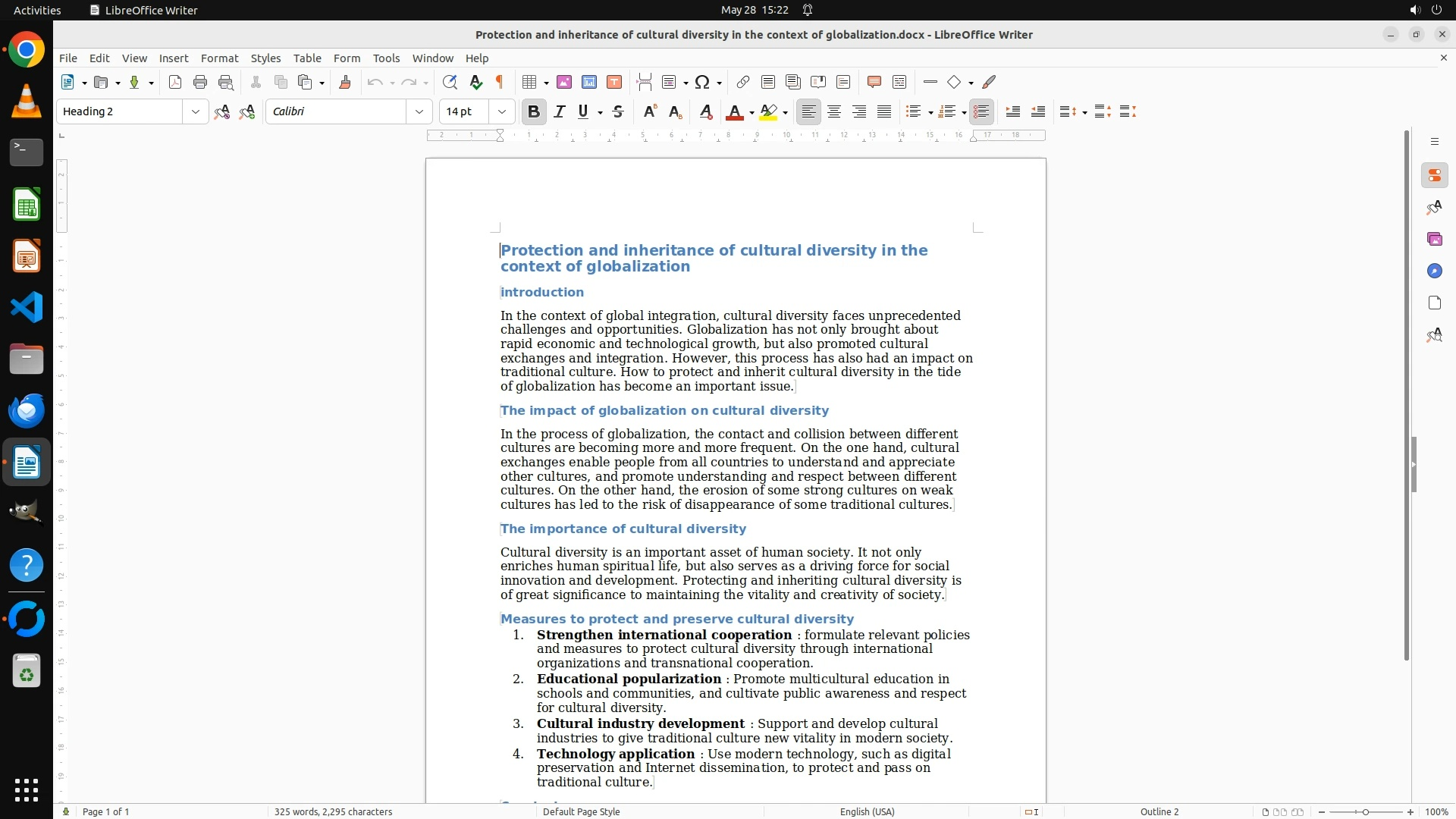Expand the paragraph style Heading 2 dropdown
The image size is (1456, 819).
[x=196, y=112]
